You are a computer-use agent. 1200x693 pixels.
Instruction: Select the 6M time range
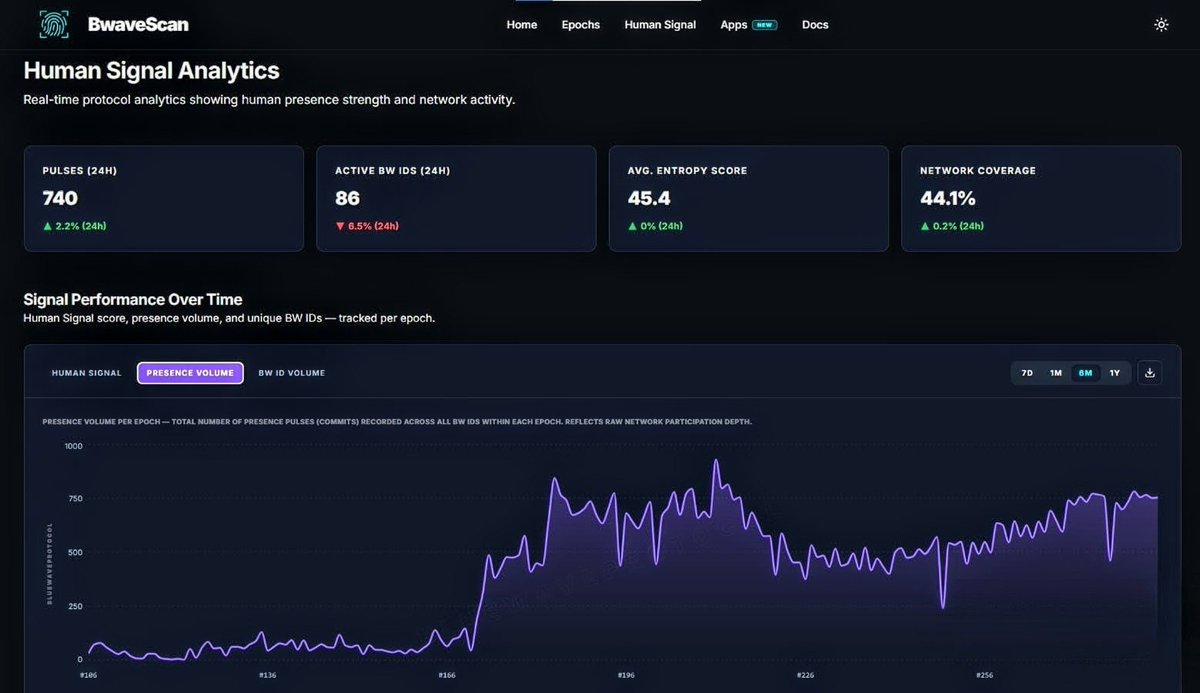pyautogui.click(x=1085, y=373)
